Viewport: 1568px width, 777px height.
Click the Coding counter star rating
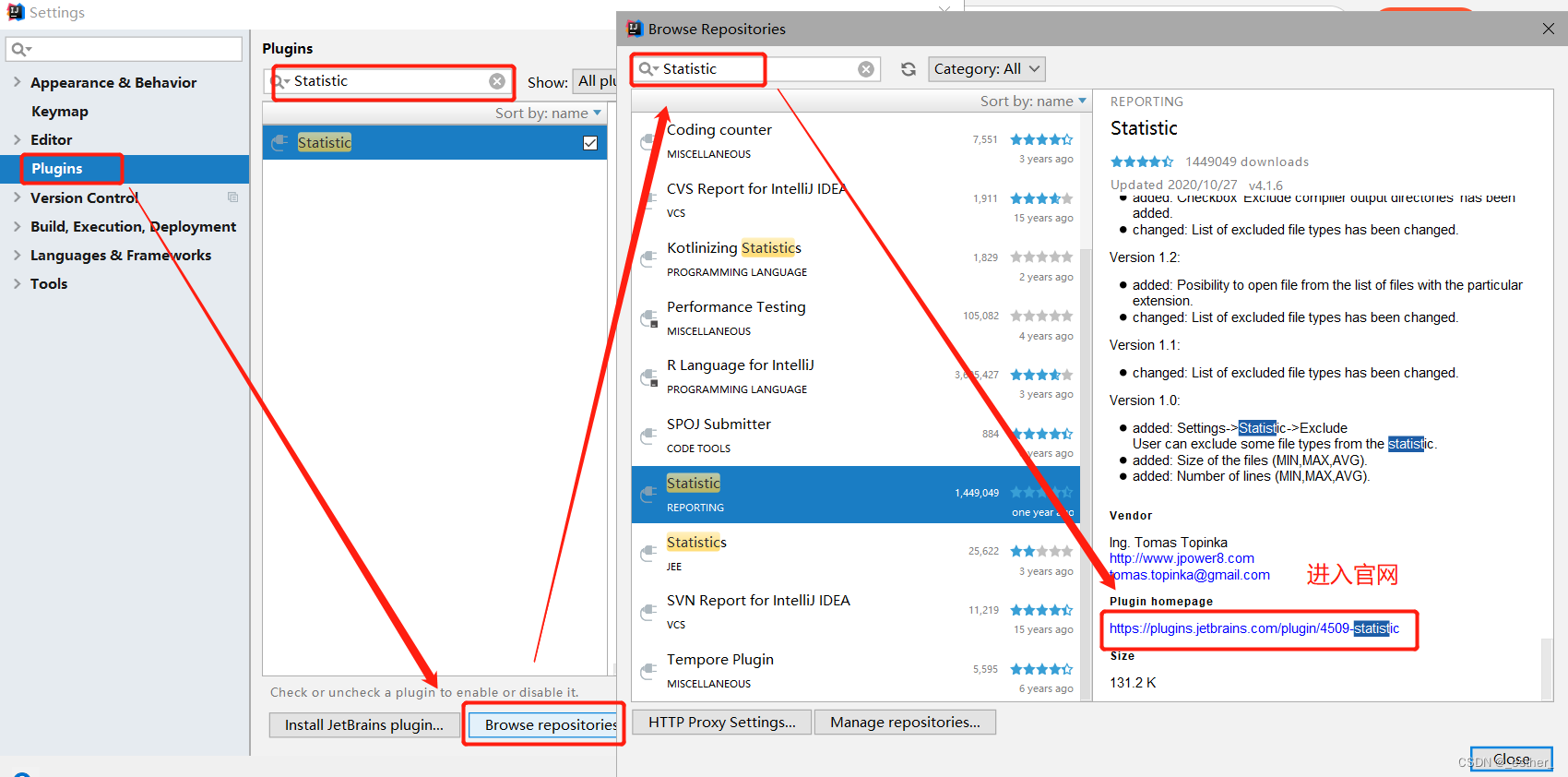point(1041,139)
